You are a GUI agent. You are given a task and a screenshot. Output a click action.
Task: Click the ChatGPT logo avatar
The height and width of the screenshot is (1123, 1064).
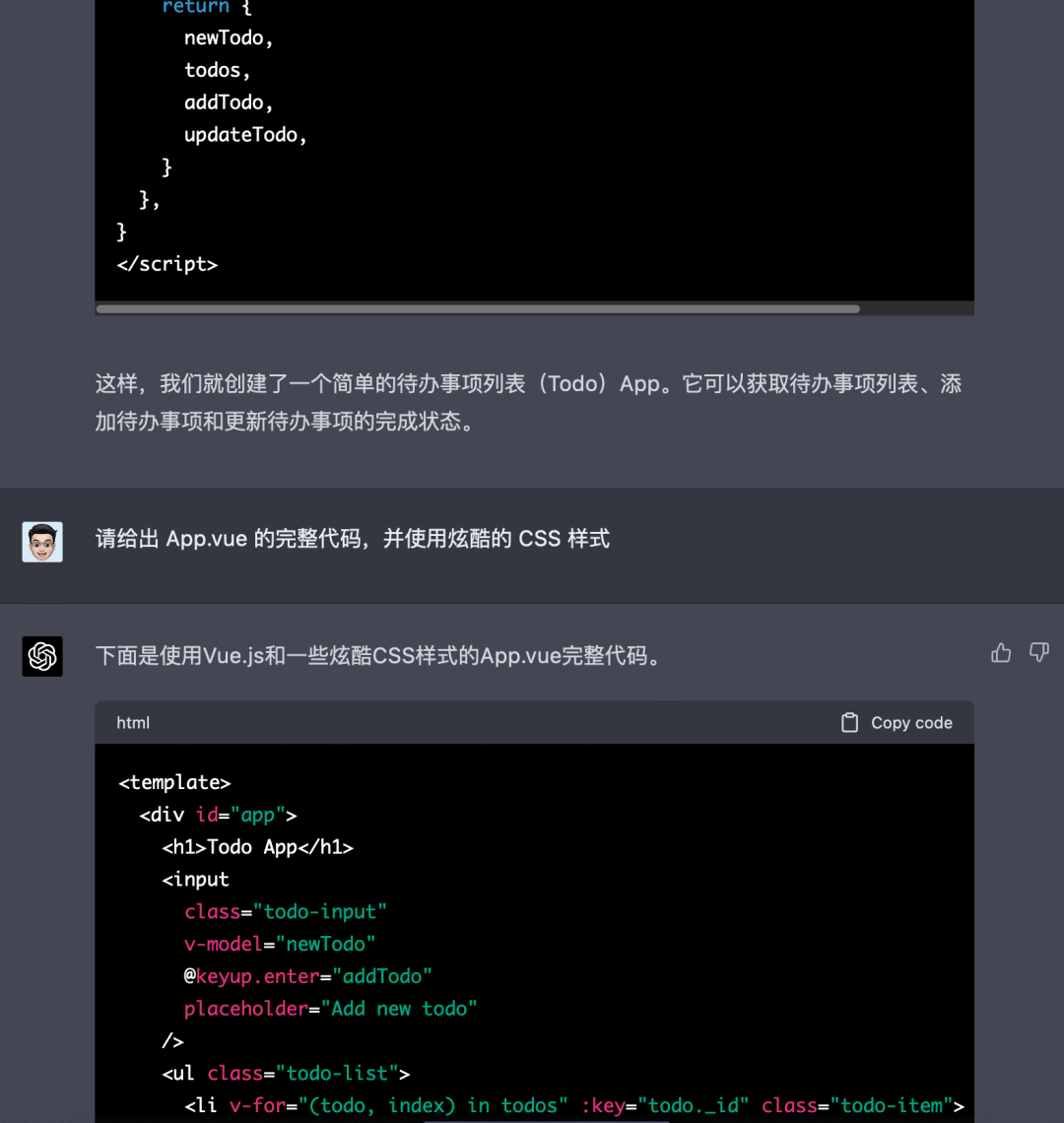coord(42,656)
